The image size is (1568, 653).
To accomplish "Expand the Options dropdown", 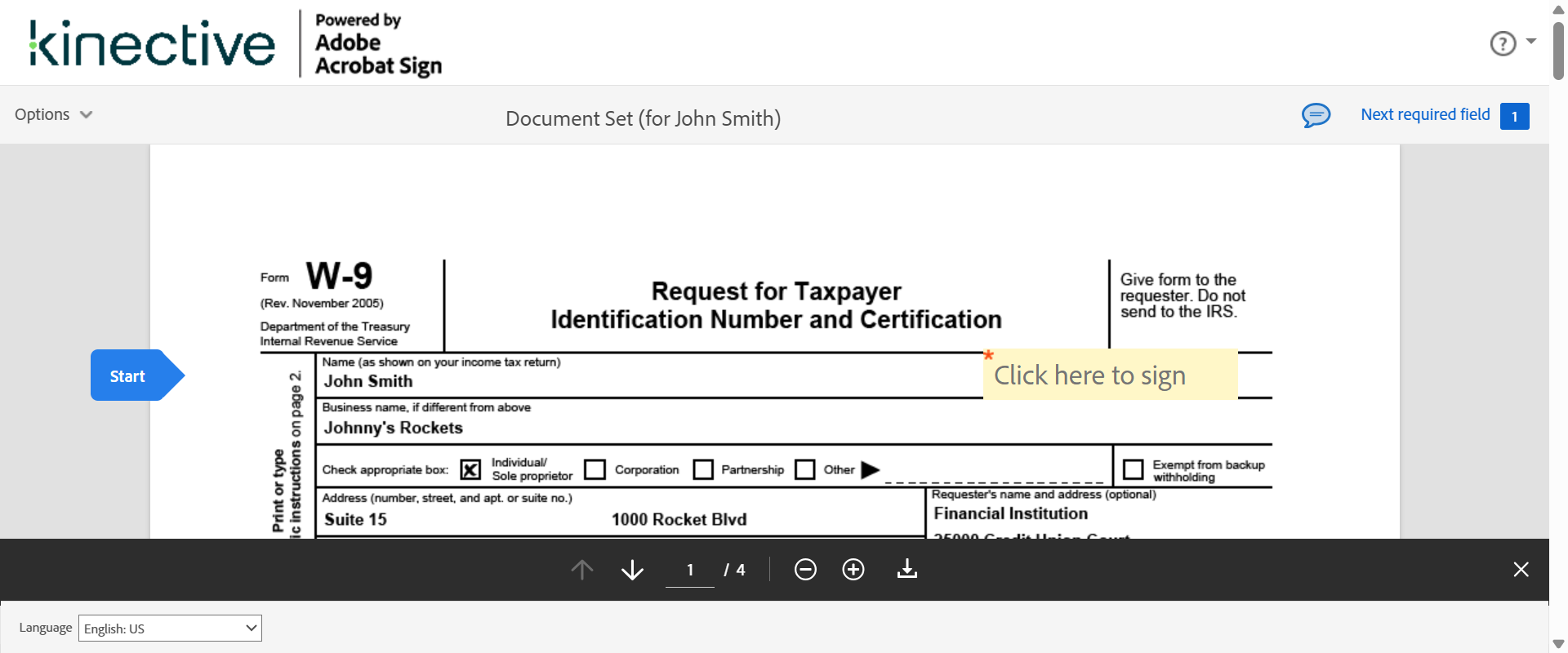I will pyautogui.click(x=54, y=114).
